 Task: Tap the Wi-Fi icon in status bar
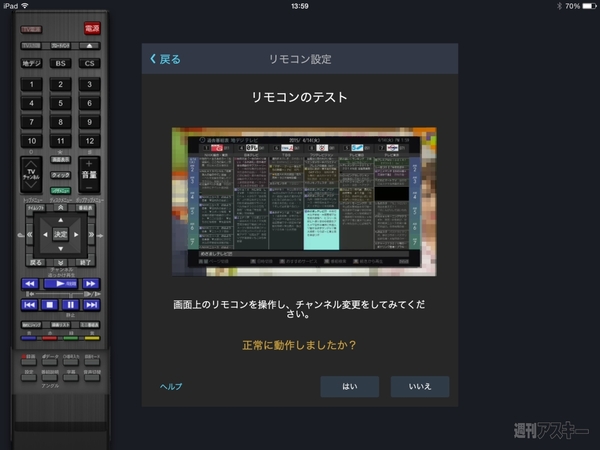point(25,6)
